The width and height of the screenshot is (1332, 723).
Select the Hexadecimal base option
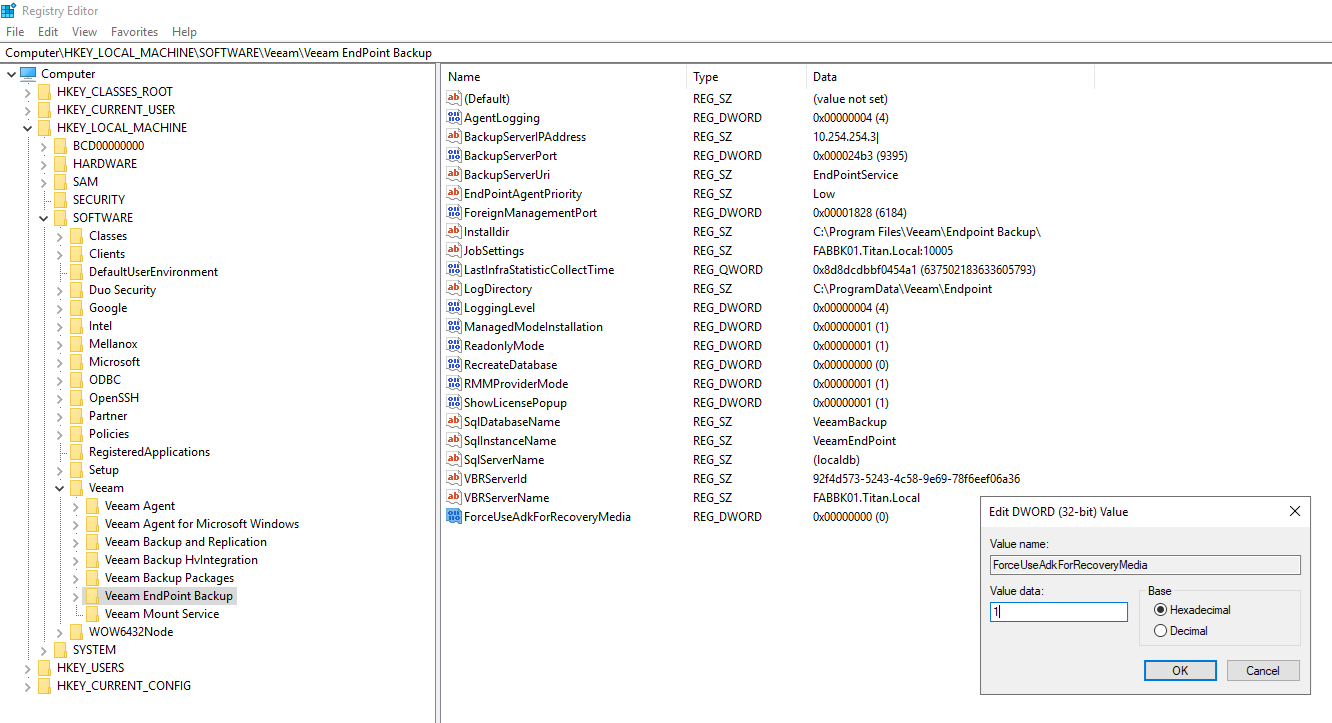tap(1160, 610)
